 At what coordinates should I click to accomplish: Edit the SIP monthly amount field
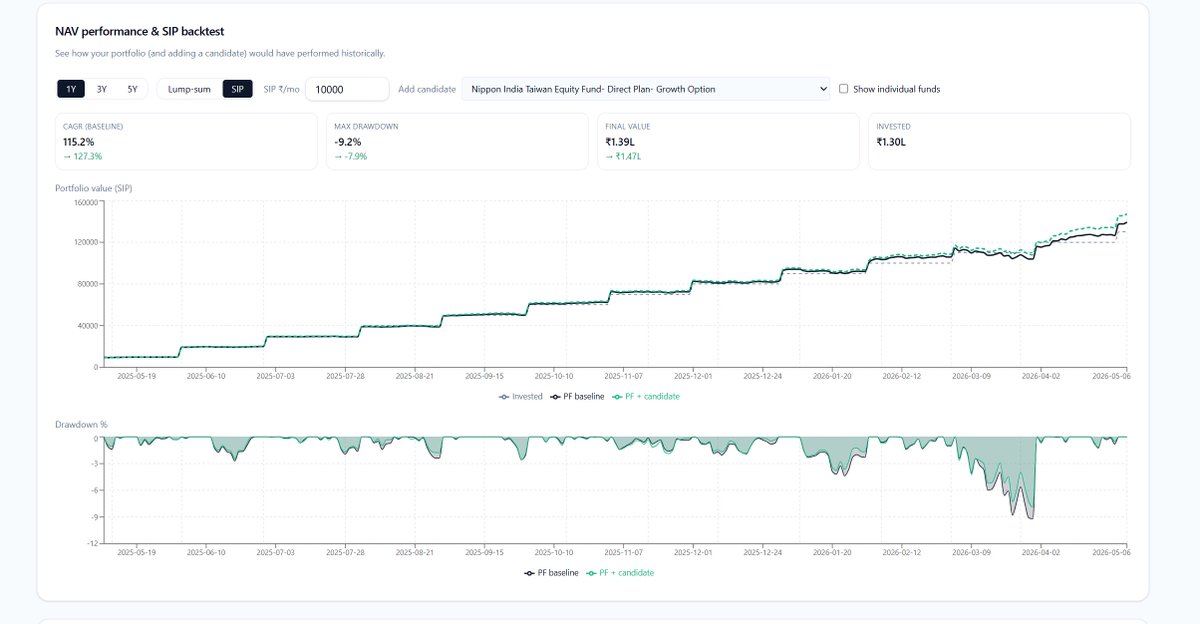[x=347, y=89]
